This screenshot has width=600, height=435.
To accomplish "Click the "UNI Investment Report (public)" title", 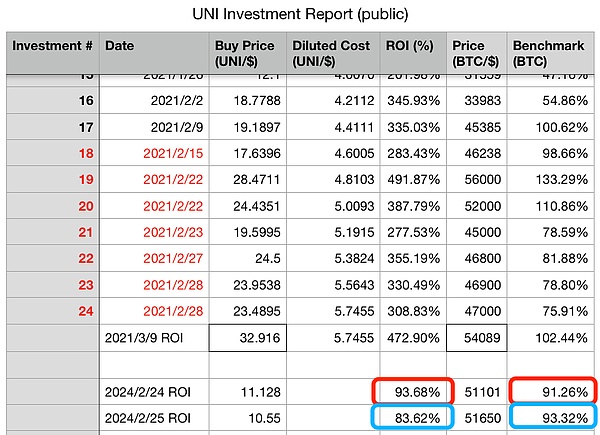I will 300,14.
